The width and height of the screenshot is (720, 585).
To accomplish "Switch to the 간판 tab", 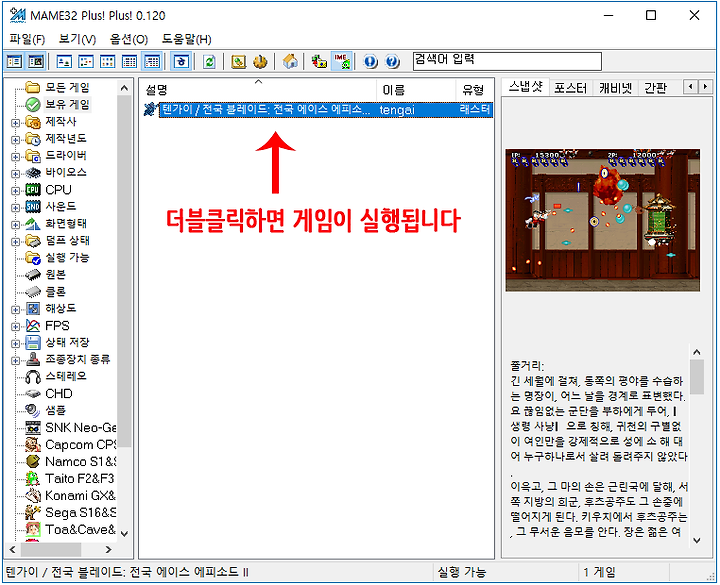I will click(x=655, y=88).
